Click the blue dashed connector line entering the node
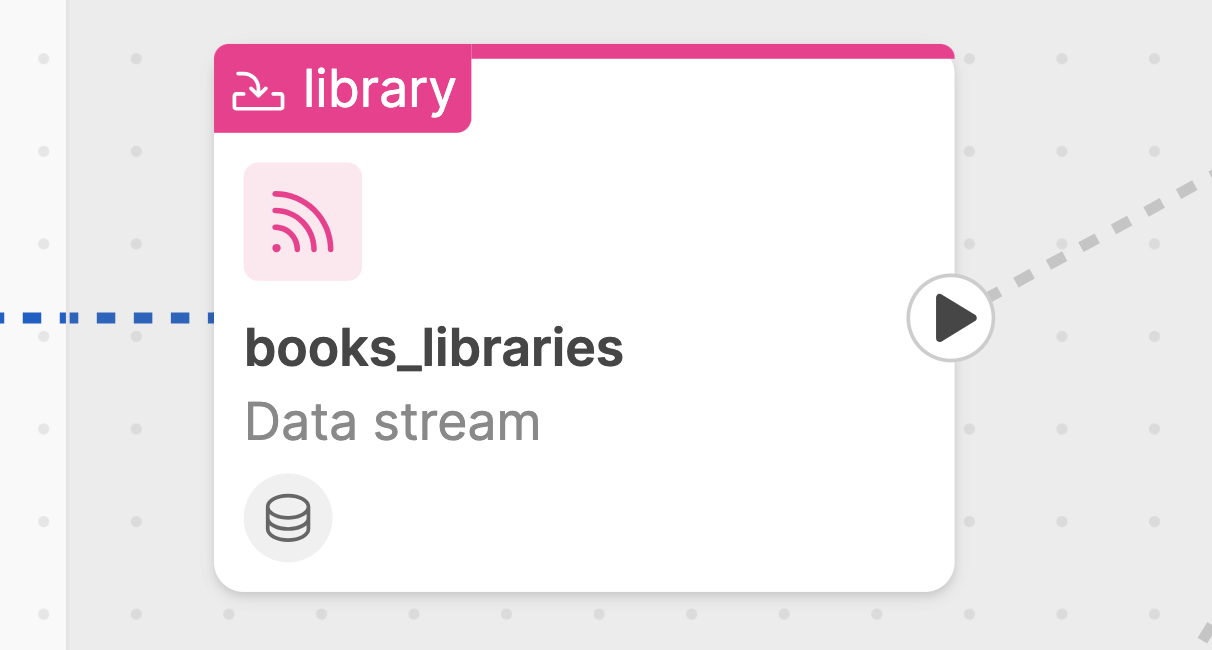1212x650 pixels. 107,318
